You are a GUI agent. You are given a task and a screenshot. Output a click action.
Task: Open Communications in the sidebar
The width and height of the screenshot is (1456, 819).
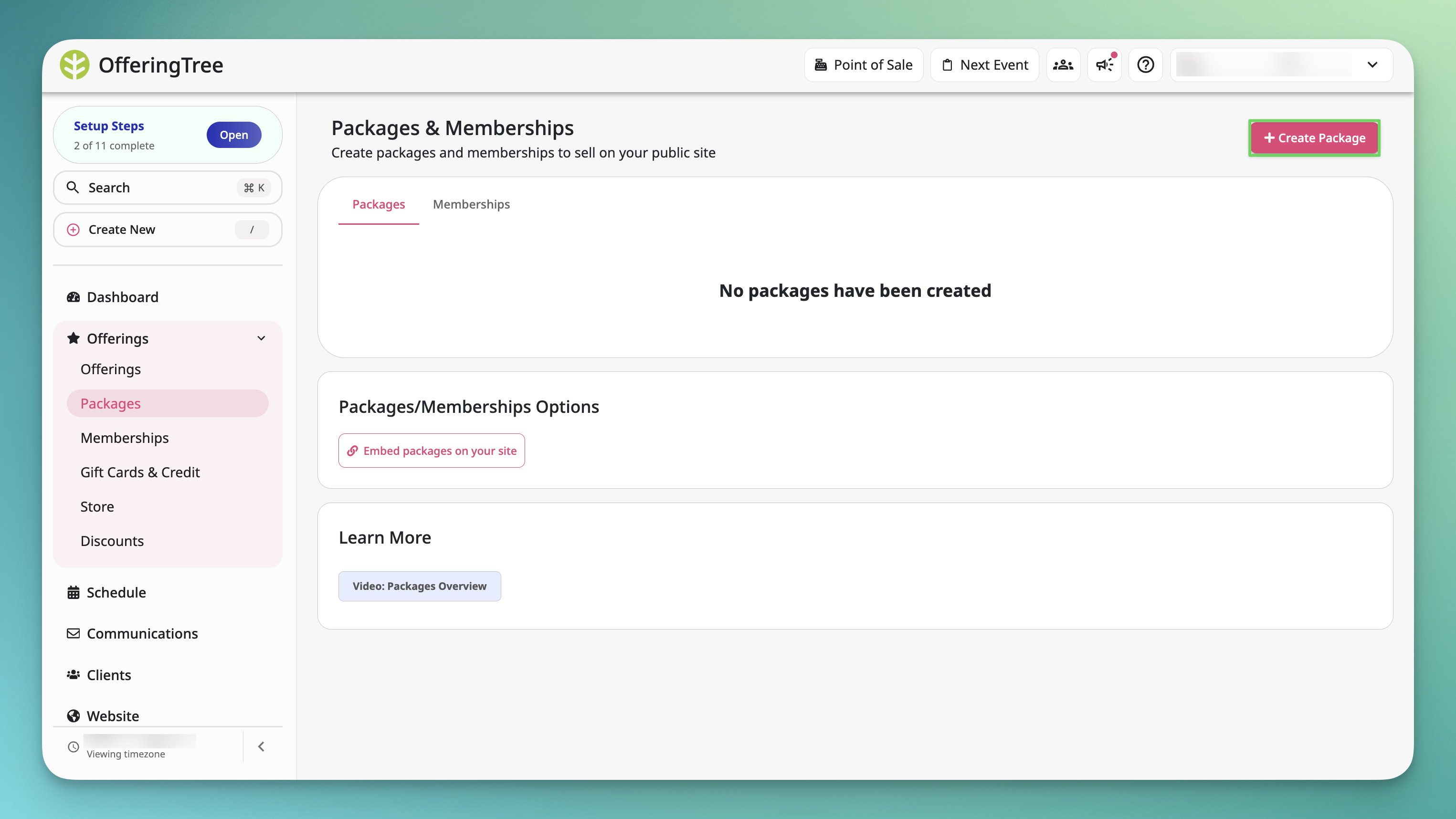pos(132,634)
